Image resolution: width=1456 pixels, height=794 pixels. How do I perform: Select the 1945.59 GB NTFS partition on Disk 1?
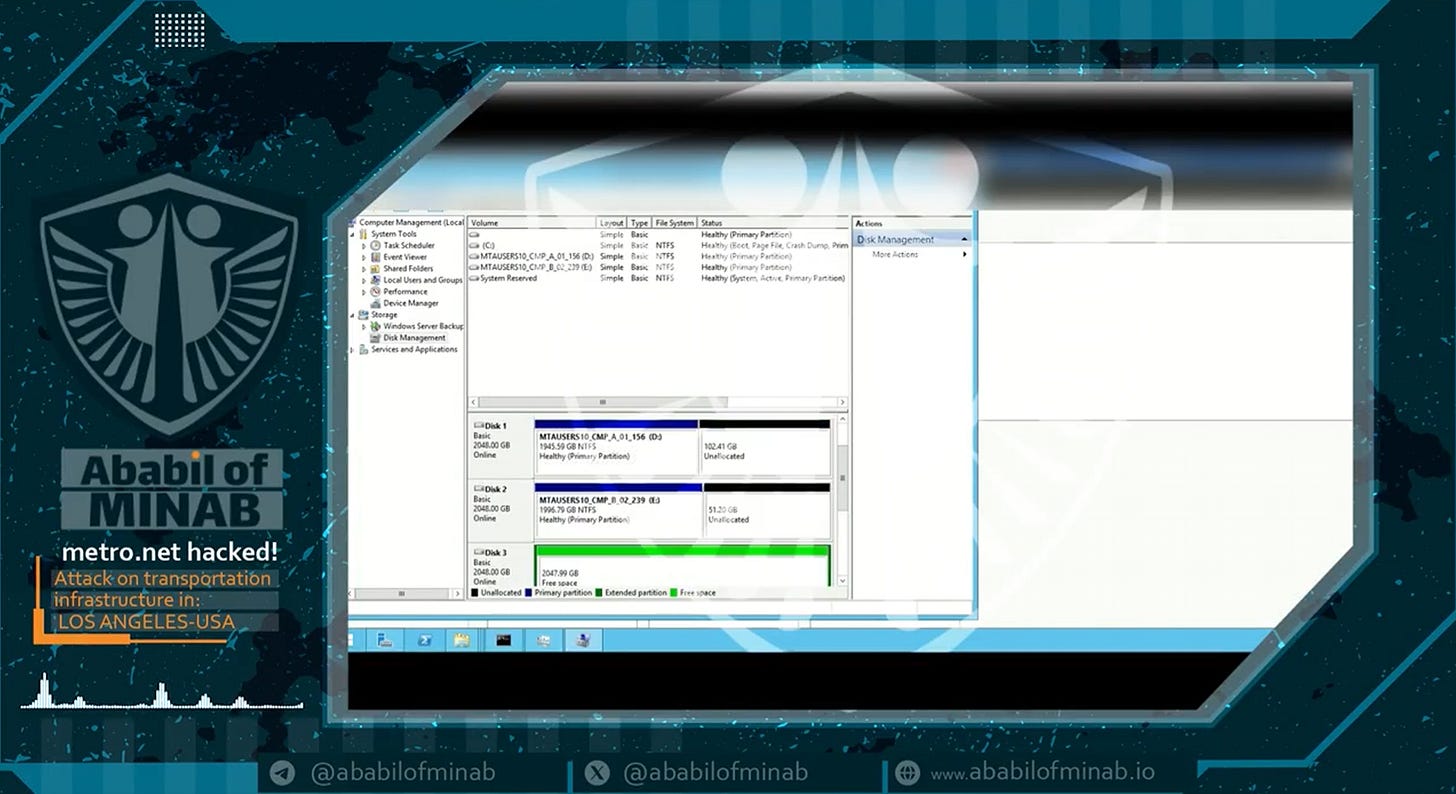click(616, 448)
